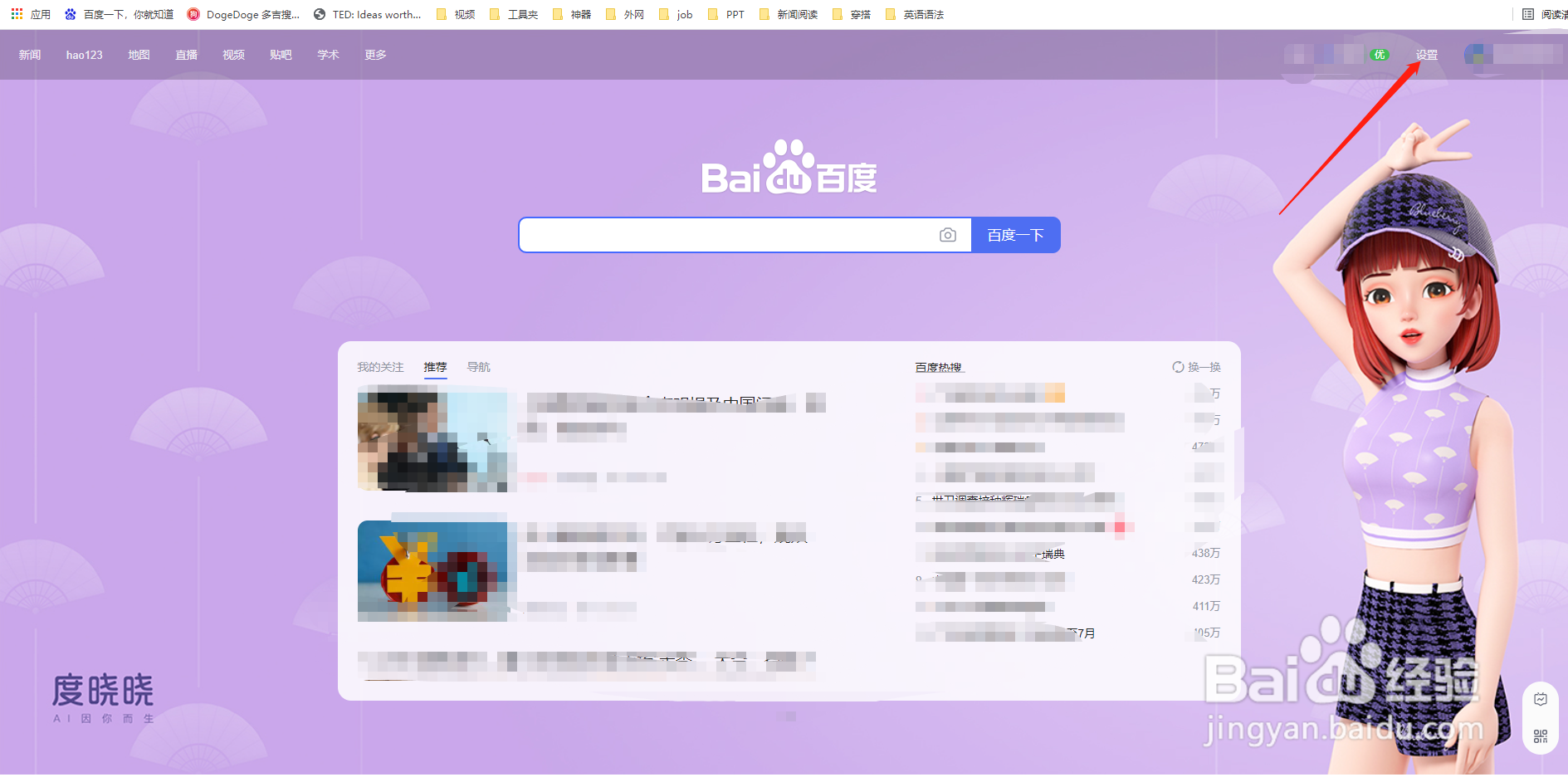Switch to the 推荐 tab
Image resolution: width=1568 pixels, height=782 pixels.
click(435, 367)
